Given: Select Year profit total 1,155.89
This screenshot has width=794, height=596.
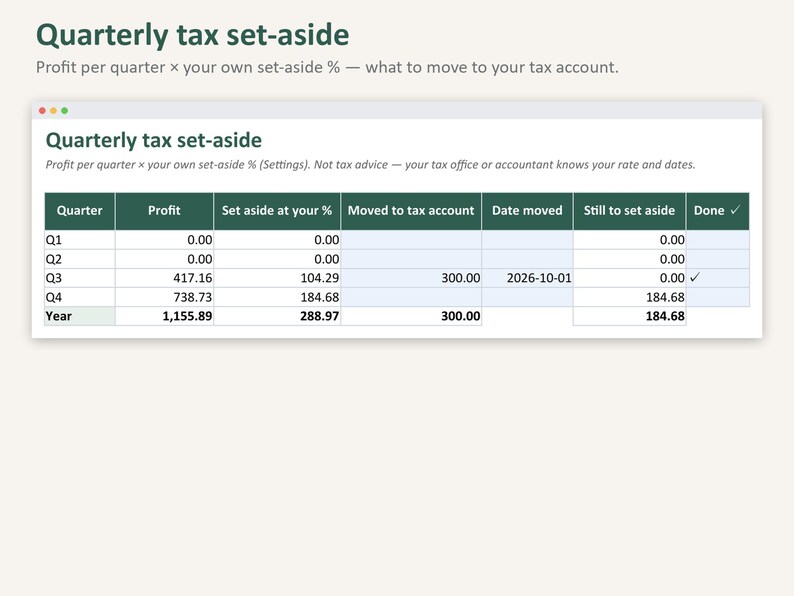Looking at the screenshot, I should [164, 316].
